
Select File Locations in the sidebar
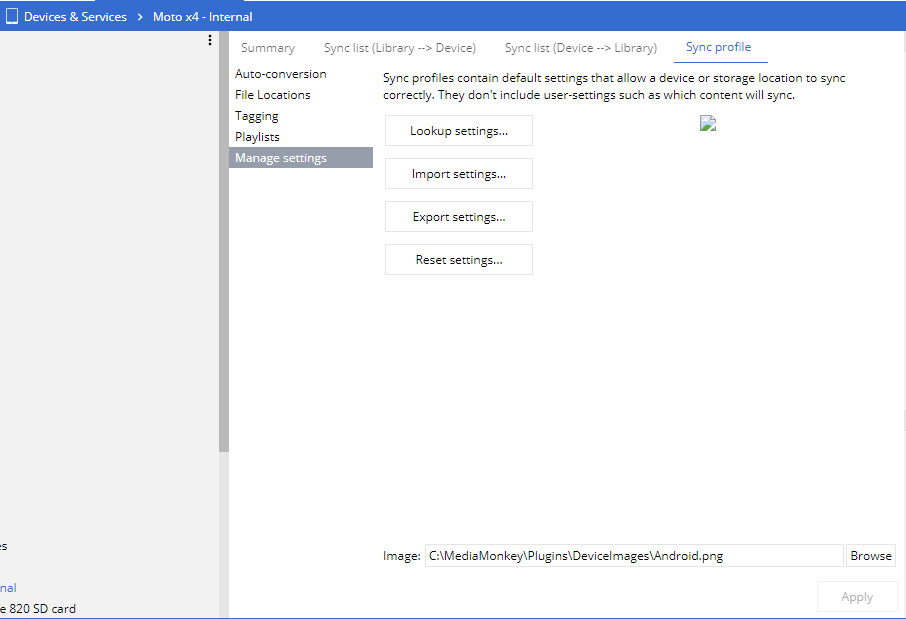point(272,95)
